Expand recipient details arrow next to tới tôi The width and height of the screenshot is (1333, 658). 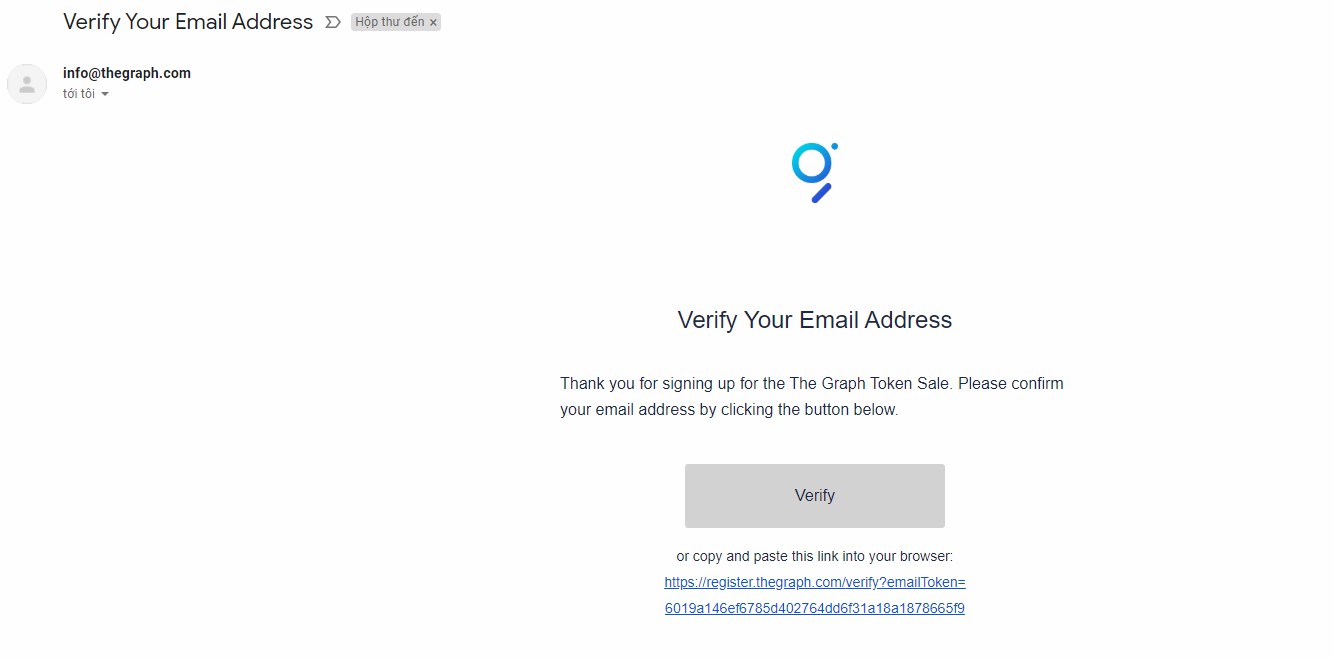tap(105, 94)
